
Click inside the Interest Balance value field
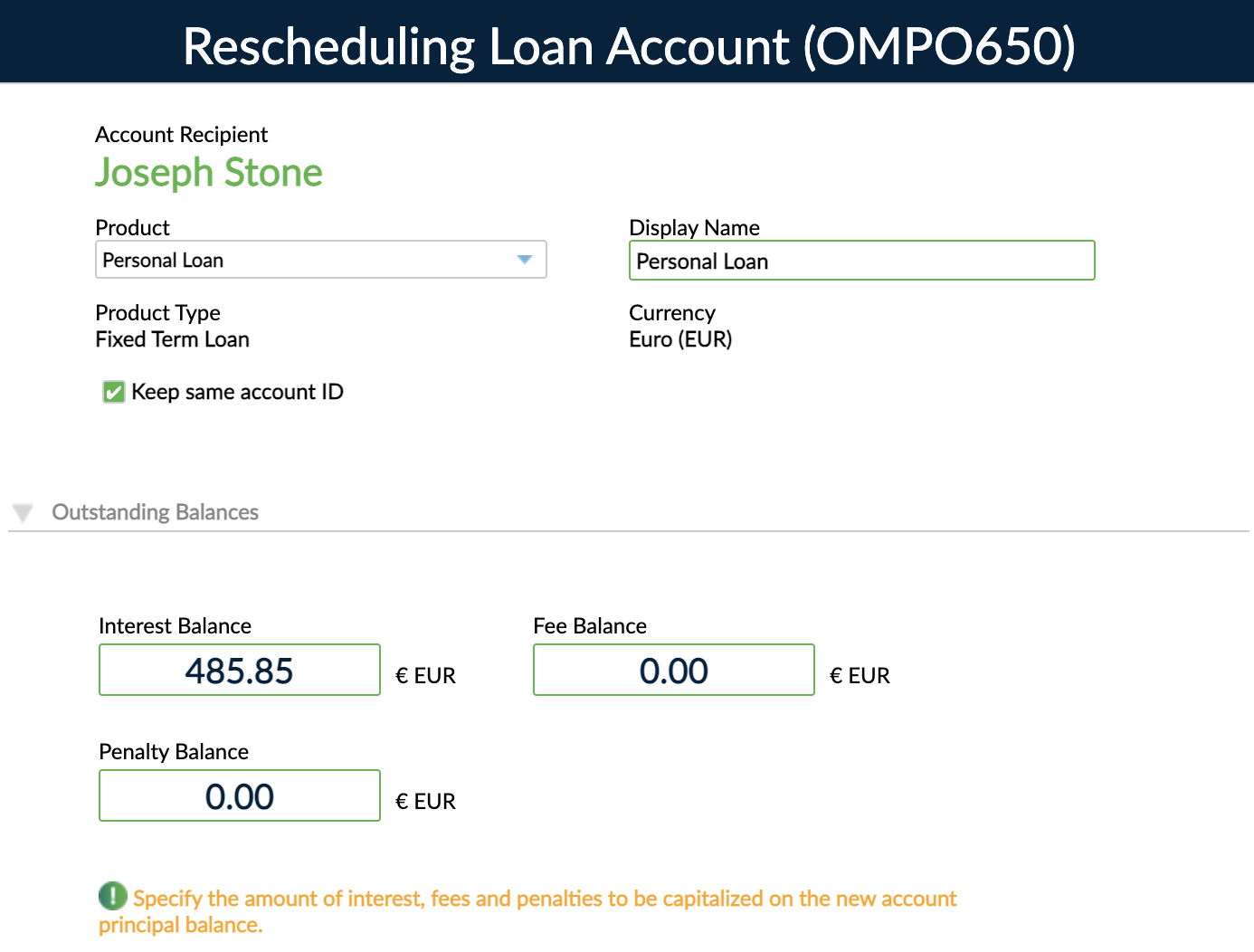[x=239, y=670]
